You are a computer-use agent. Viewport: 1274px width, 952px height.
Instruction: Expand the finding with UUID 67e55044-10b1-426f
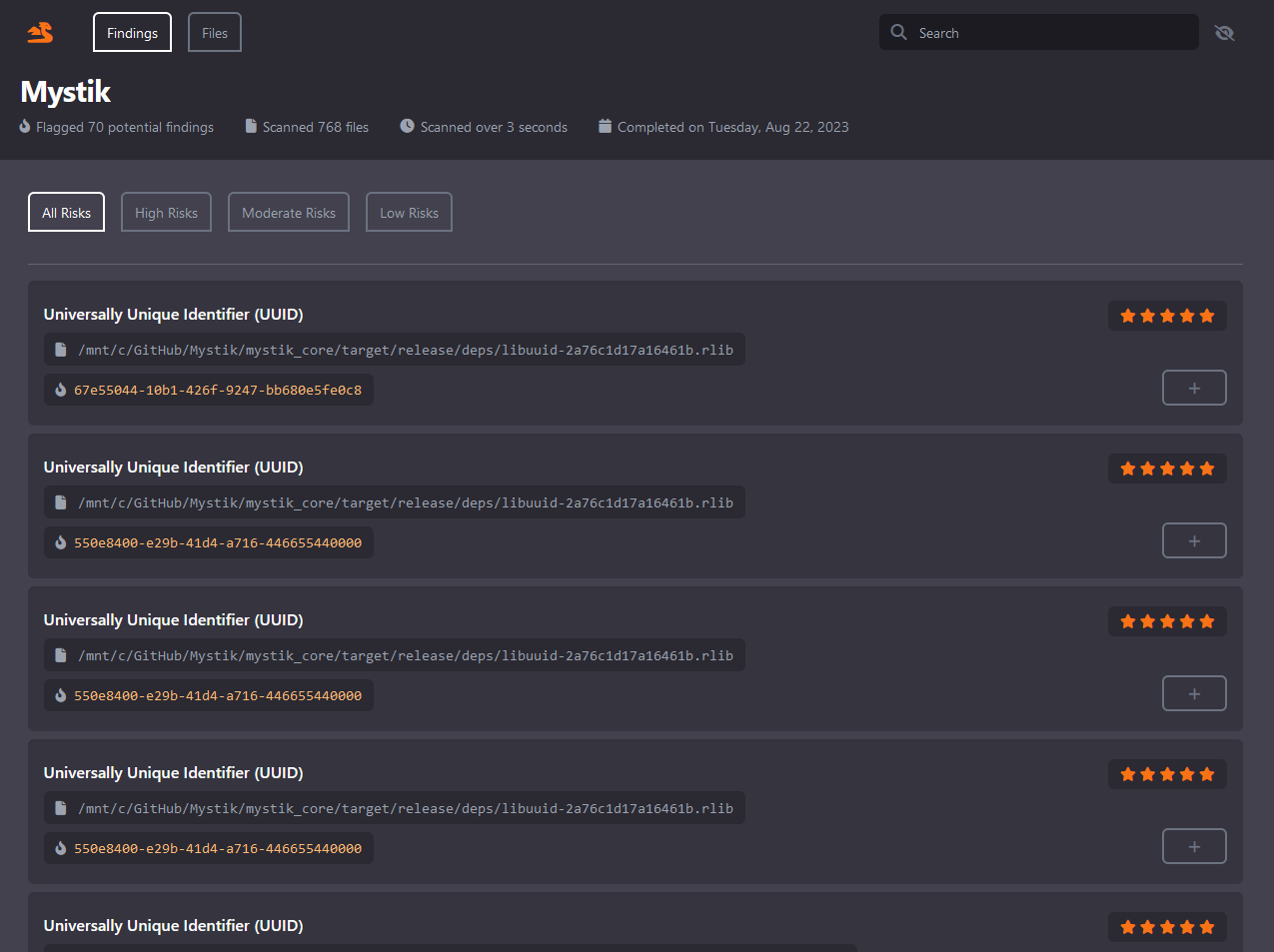(x=1194, y=388)
